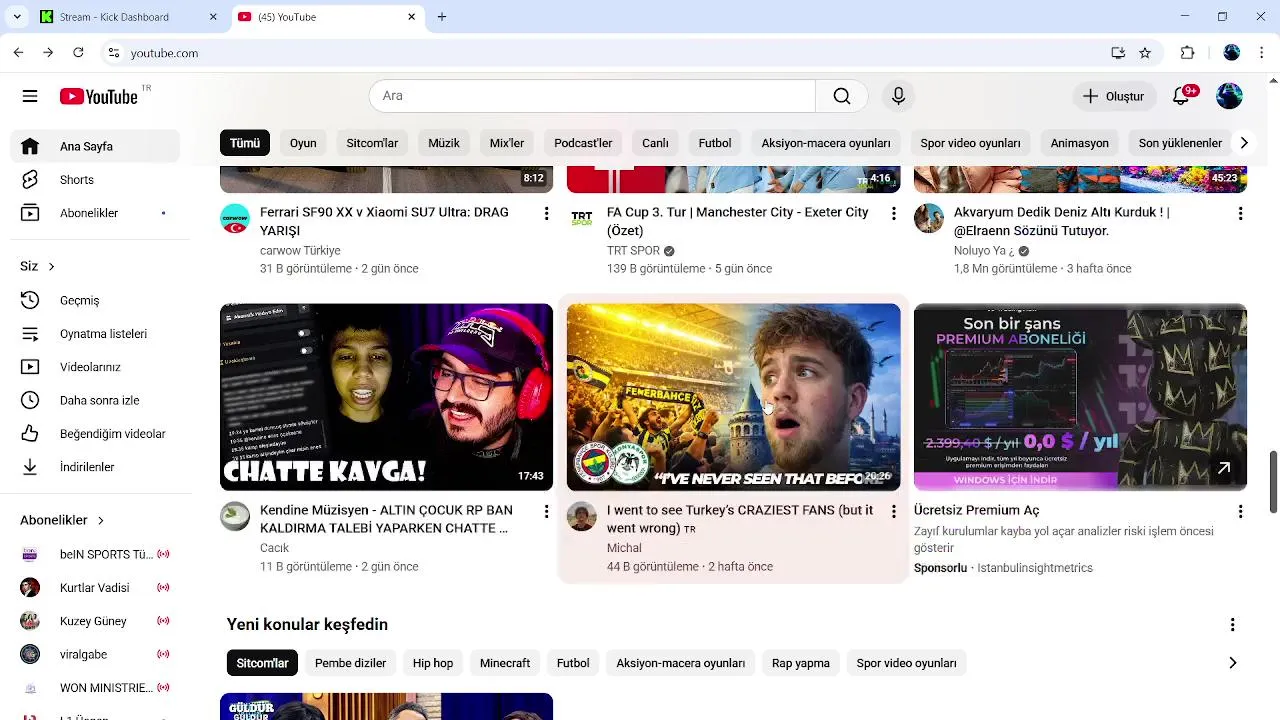Open viralgabe subscription

(95, 654)
